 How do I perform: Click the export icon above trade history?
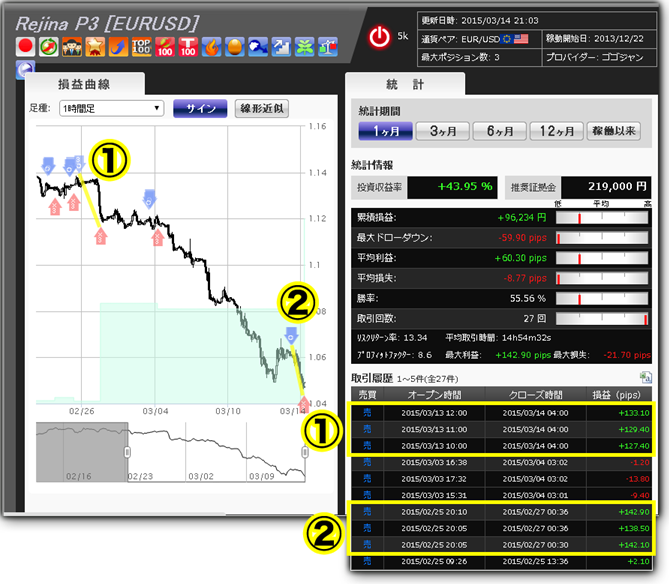[646, 378]
